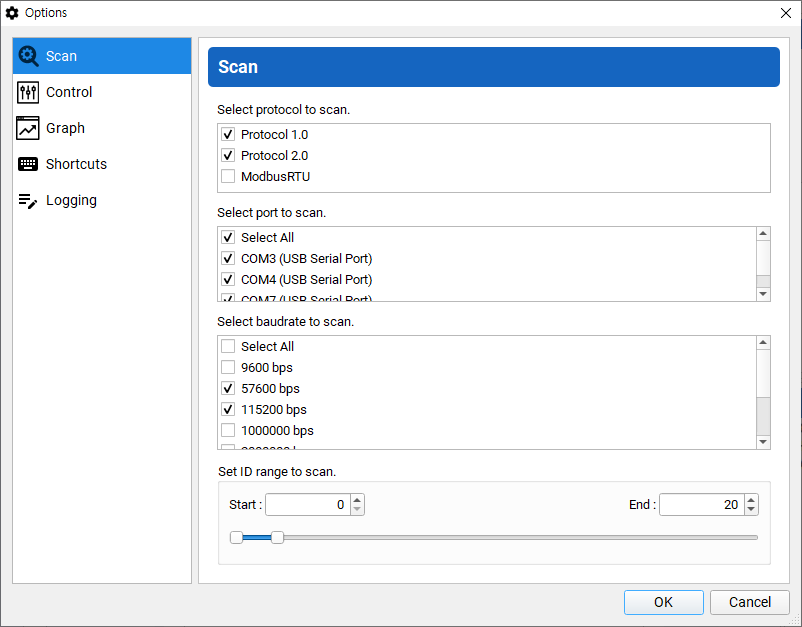Check Select All in baudrate list
The height and width of the screenshot is (627, 802).
pos(228,346)
